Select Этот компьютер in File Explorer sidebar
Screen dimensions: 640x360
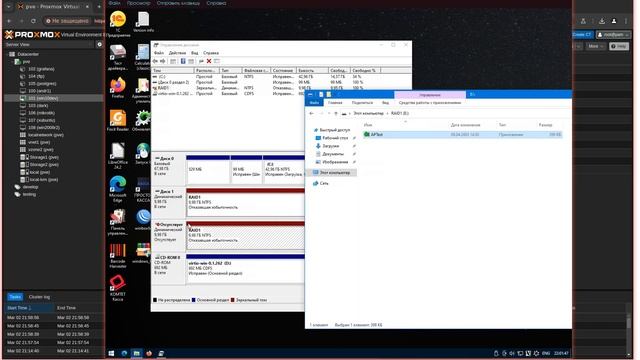pos(331,173)
